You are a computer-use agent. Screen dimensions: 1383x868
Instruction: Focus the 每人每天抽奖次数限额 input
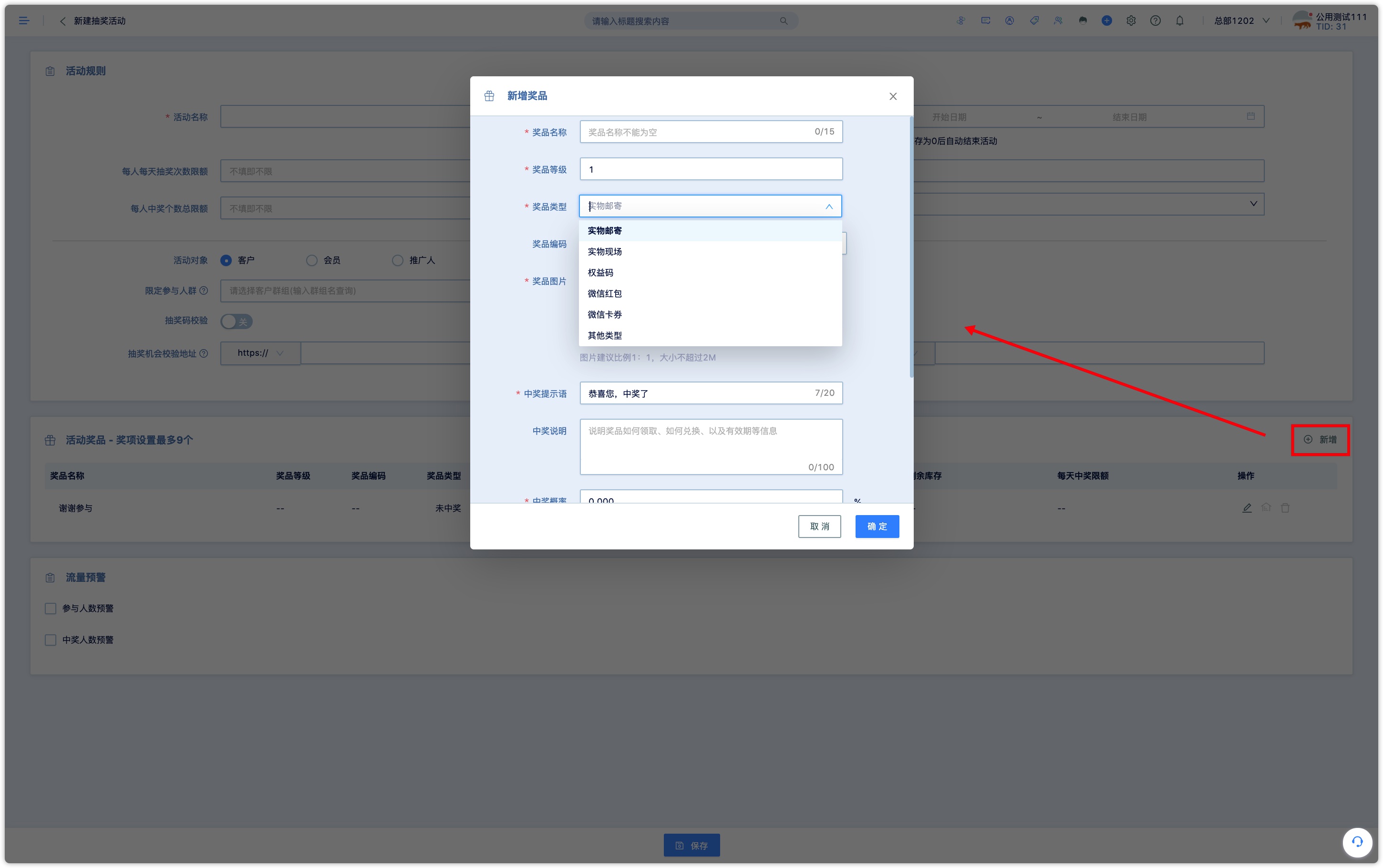coord(345,171)
